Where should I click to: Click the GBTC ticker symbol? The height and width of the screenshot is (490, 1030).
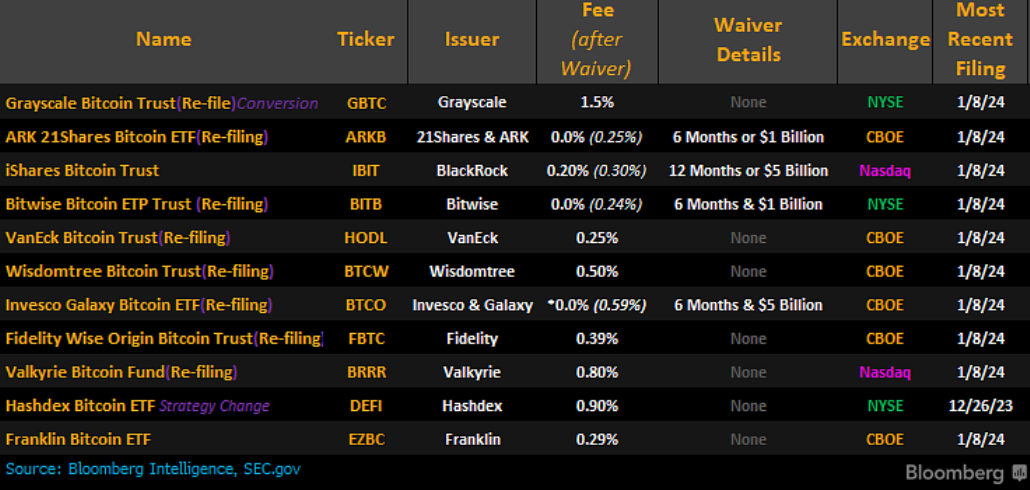coord(366,103)
